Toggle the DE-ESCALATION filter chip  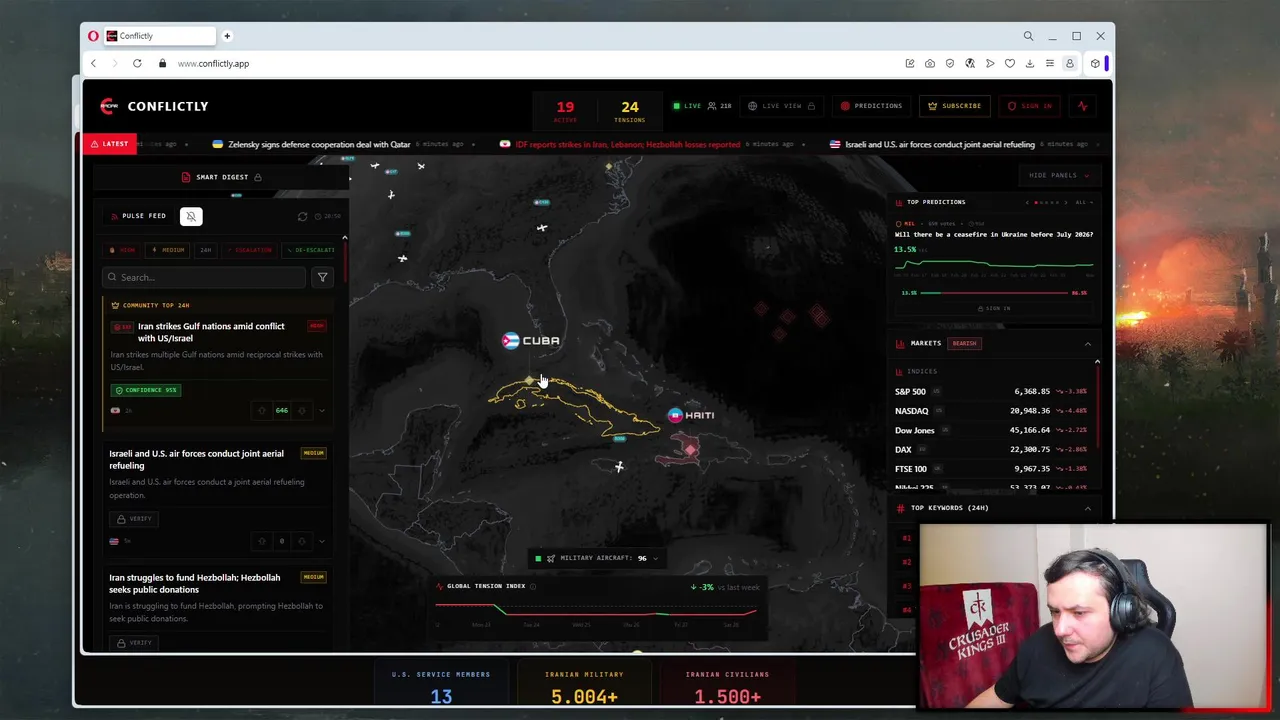pyautogui.click(x=310, y=250)
